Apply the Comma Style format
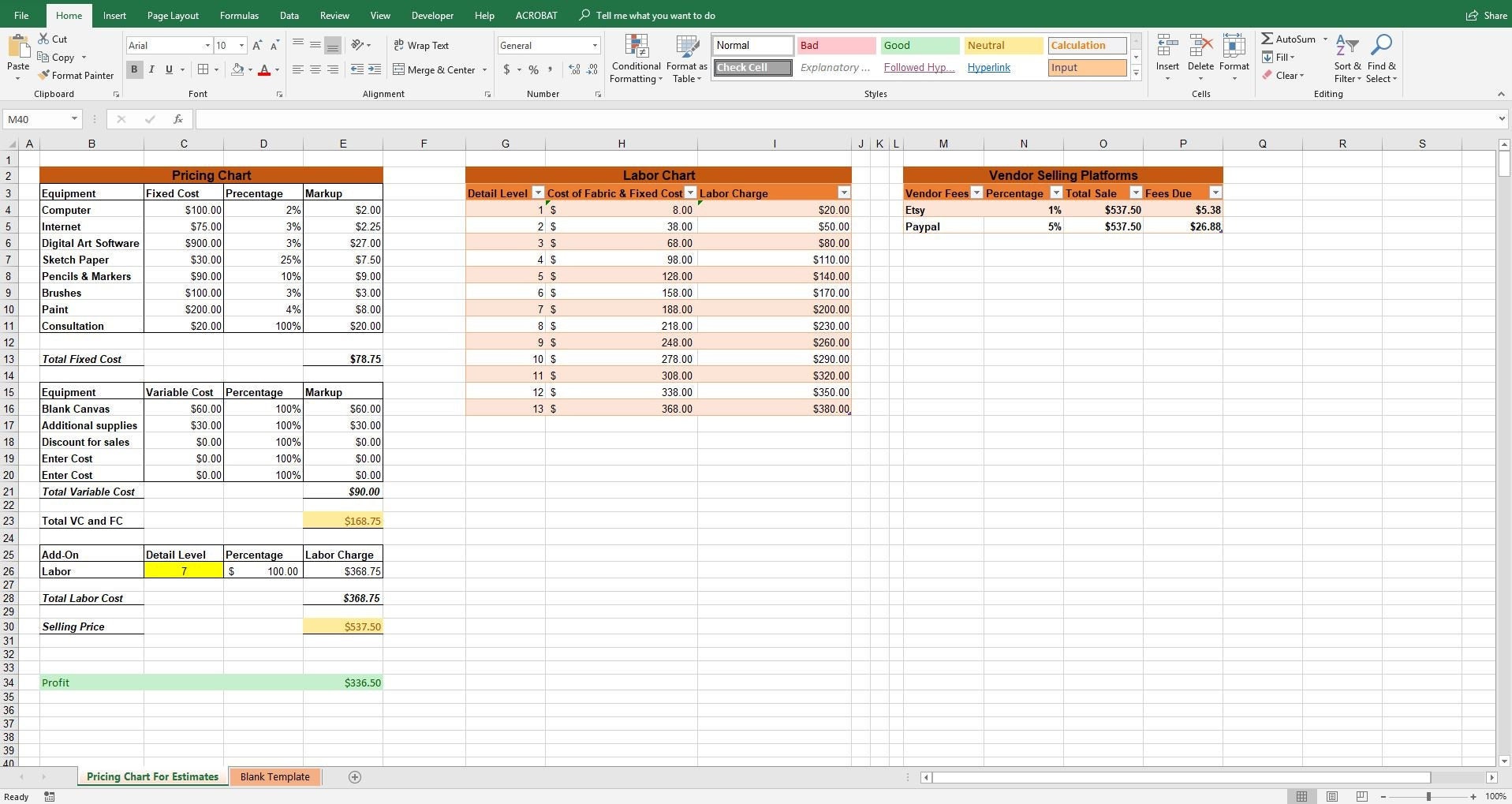The image size is (1512, 804). tap(550, 69)
